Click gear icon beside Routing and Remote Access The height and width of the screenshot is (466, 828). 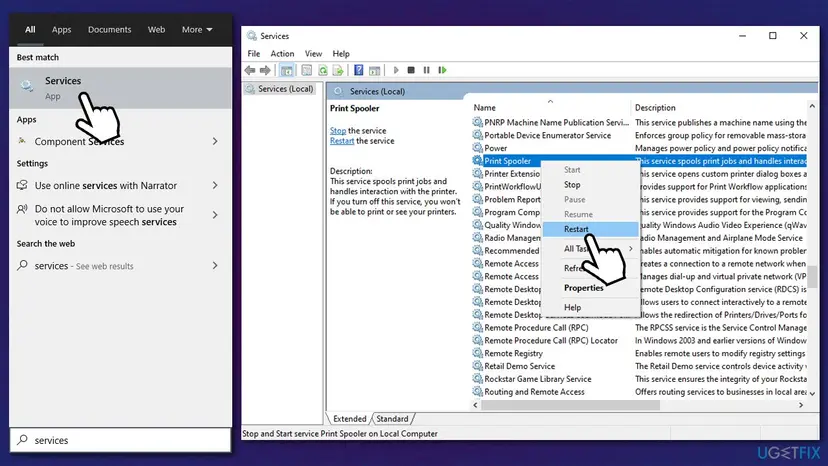(477, 392)
